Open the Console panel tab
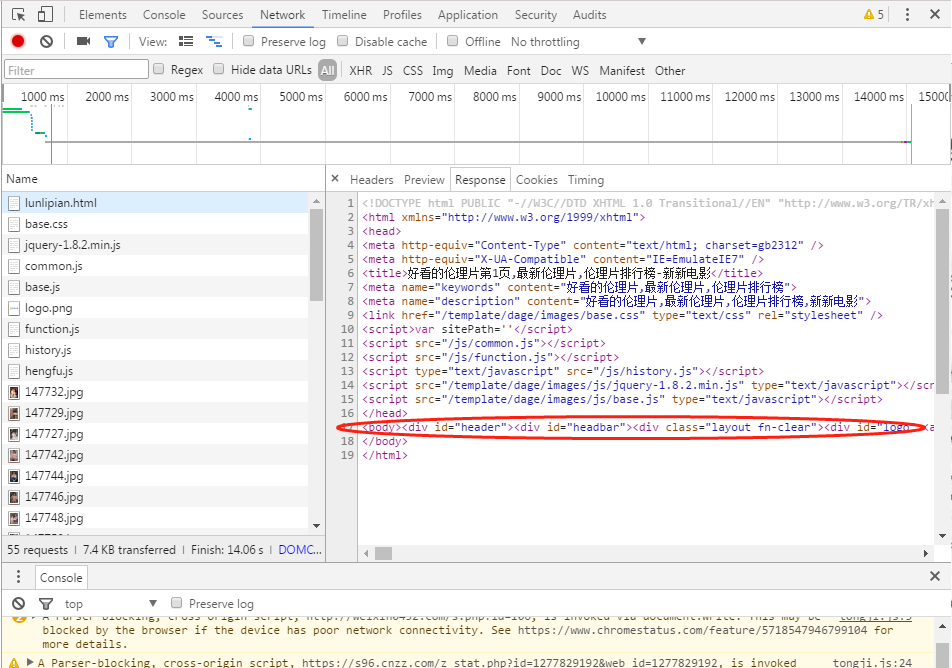952x668 pixels. pos(164,15)
